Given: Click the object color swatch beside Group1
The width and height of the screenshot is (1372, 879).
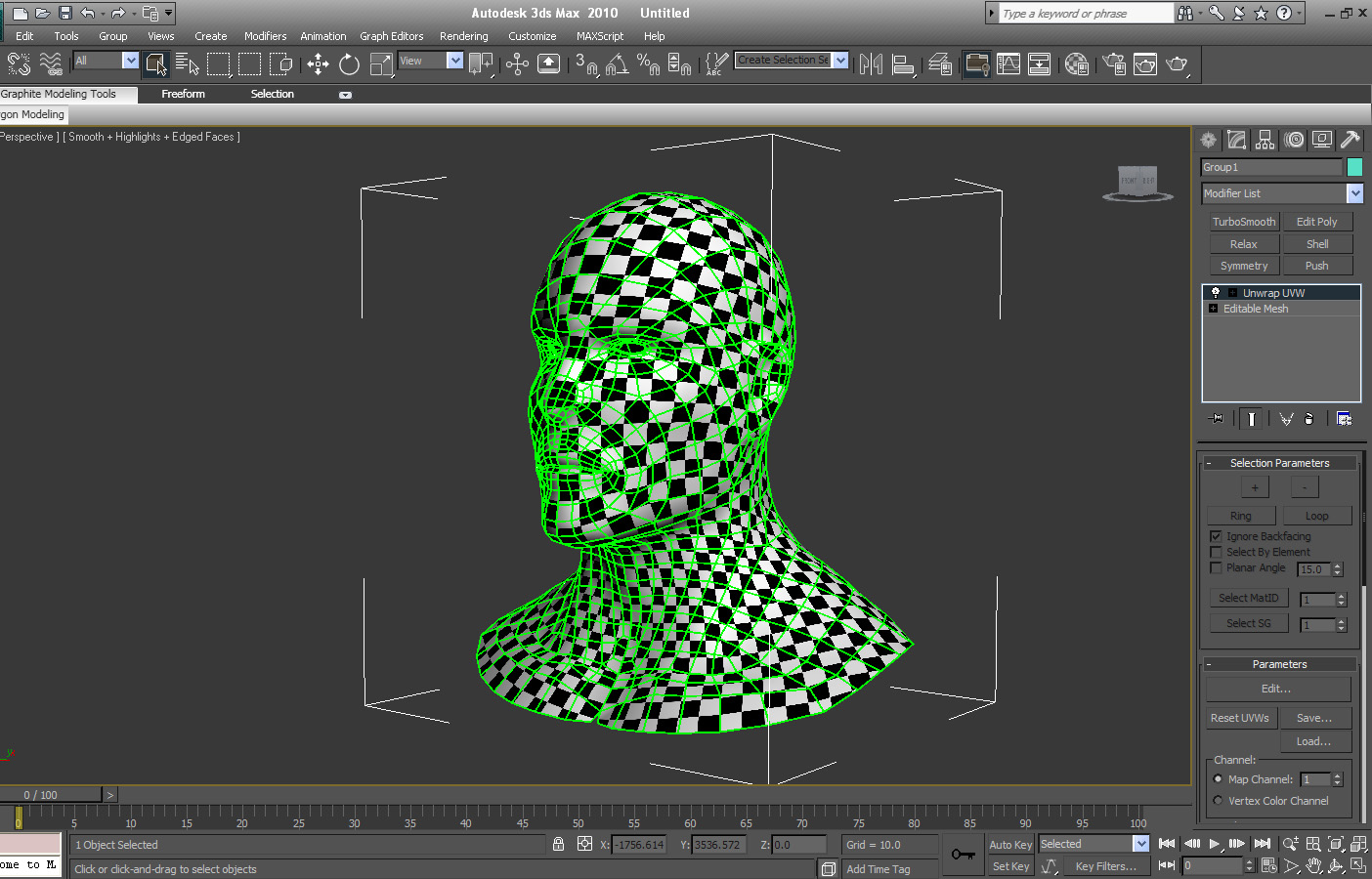Looking at the screenshot, I should (x=1354, y=167).
